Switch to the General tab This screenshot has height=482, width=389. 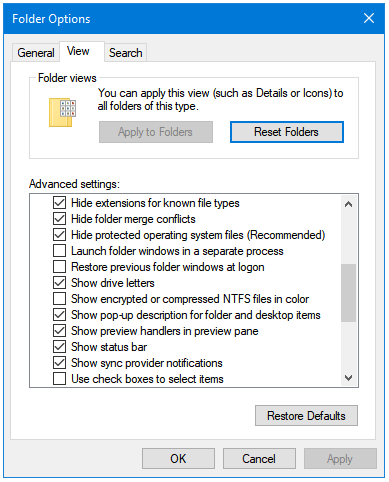(x=36, y=53)
